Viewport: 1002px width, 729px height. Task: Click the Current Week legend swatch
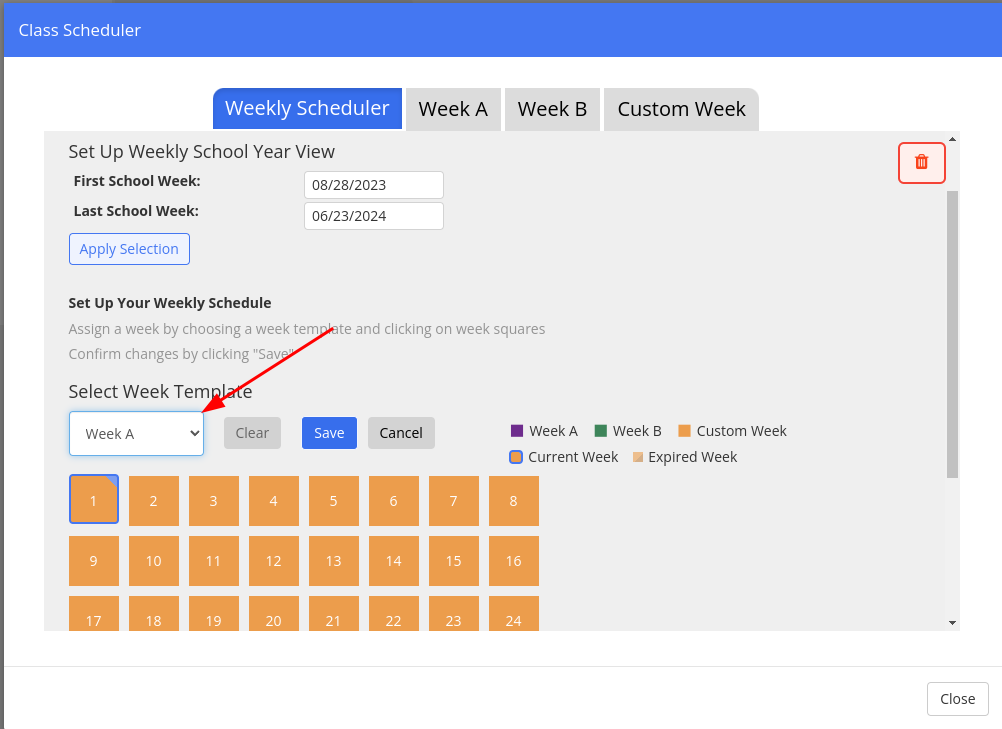click(x=516, y=457)
